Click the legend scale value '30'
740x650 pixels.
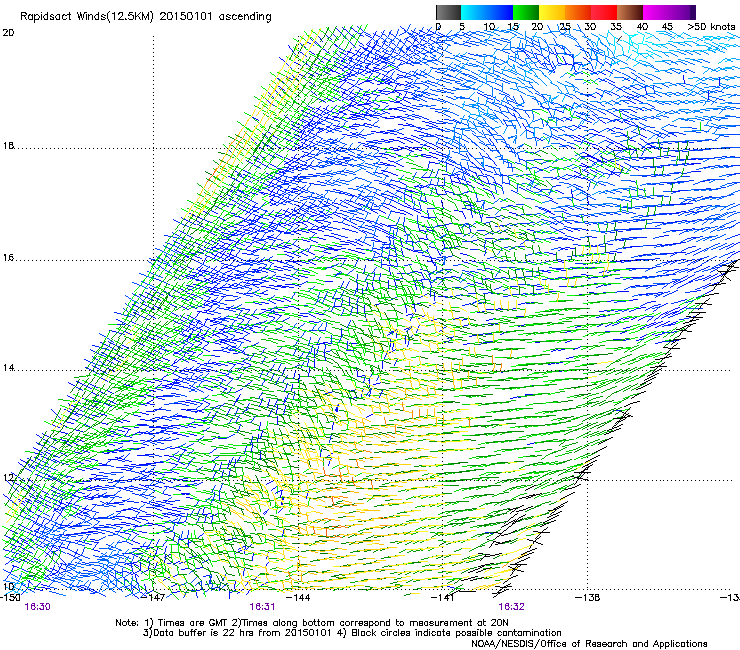[590, 26]
